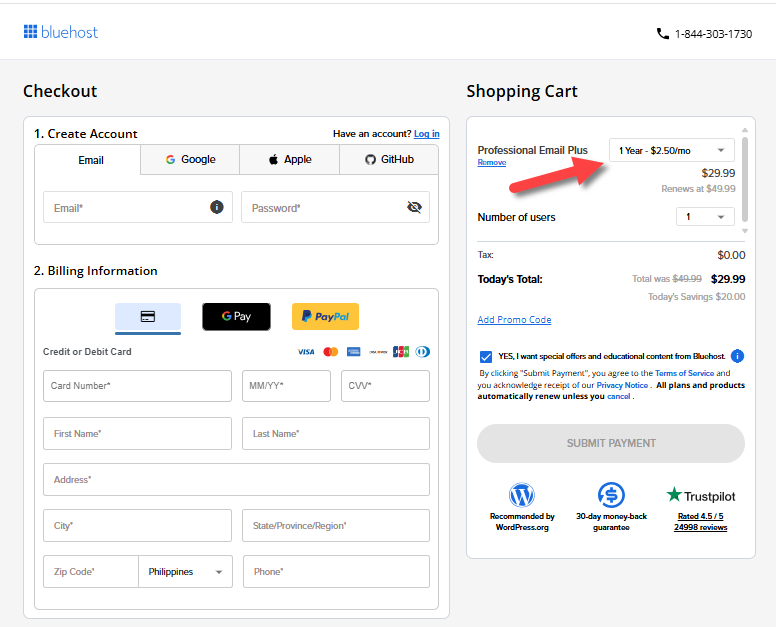Screen dimensions: 776x627
Task: Open the Number of users dropdown
Action: pos(705,217)
